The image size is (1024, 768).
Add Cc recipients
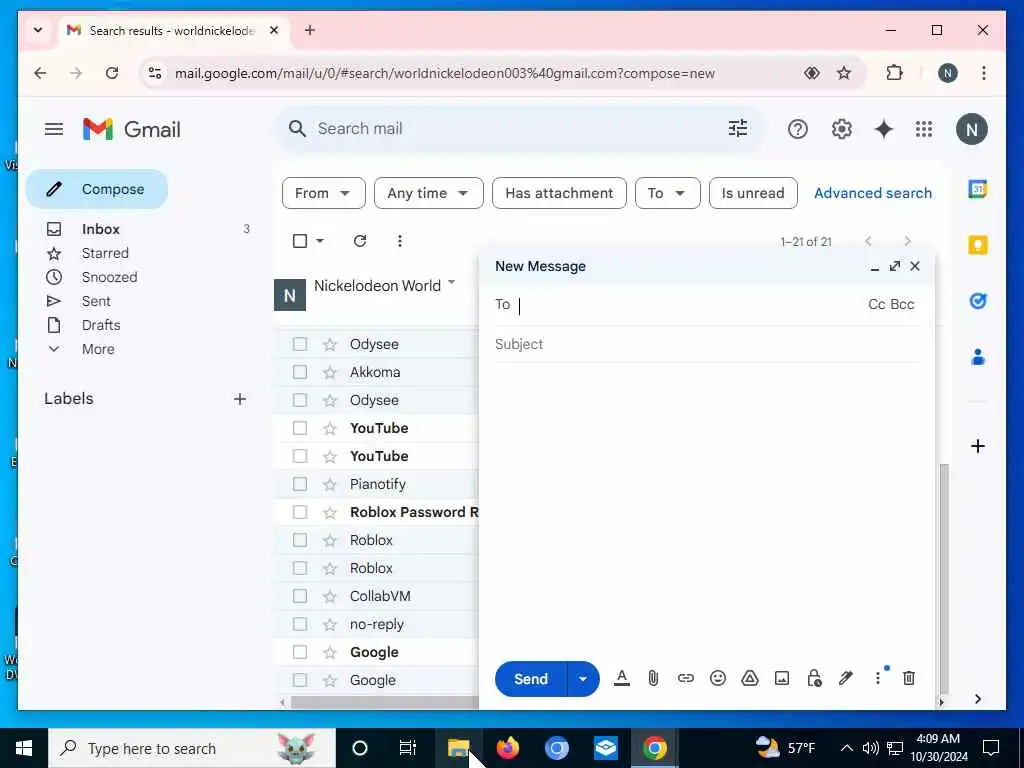pos(876,304)
